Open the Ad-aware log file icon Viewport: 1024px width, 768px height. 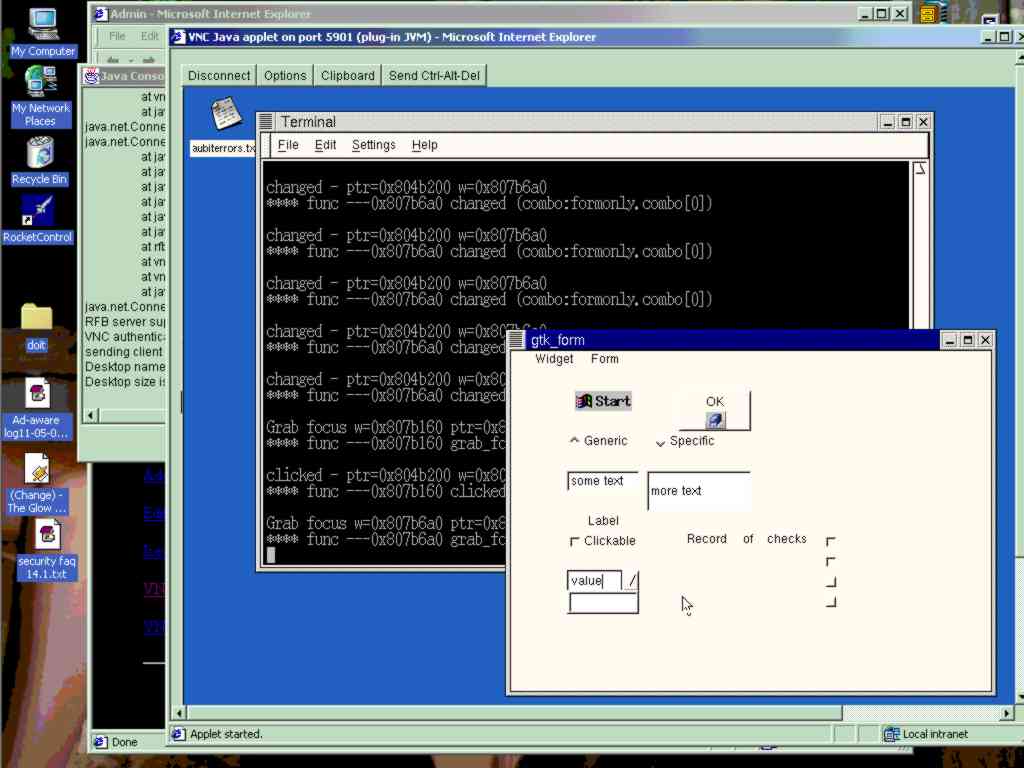tap(37, 393)
